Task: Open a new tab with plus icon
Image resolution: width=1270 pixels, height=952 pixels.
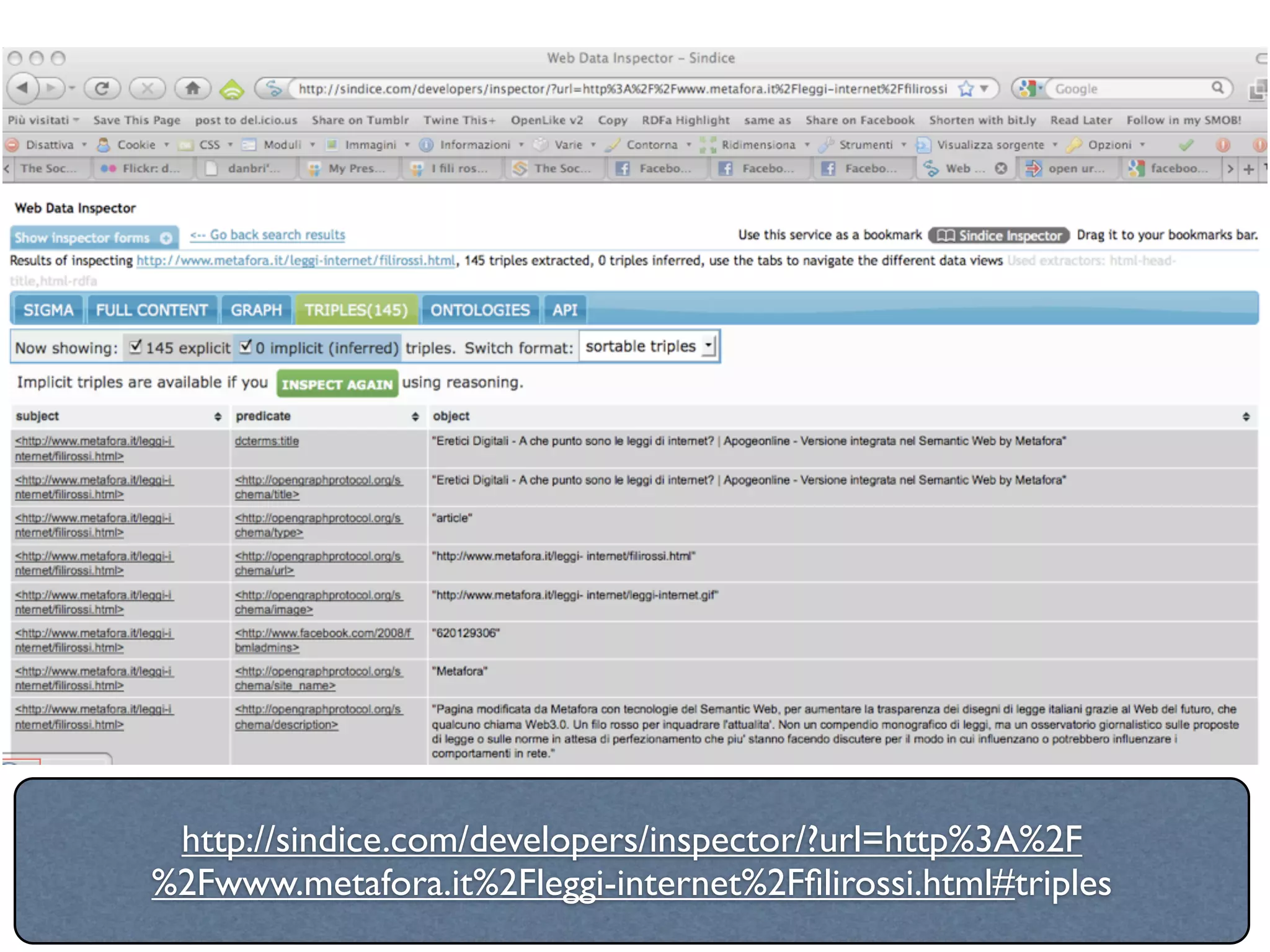Action: [1249, 169]
